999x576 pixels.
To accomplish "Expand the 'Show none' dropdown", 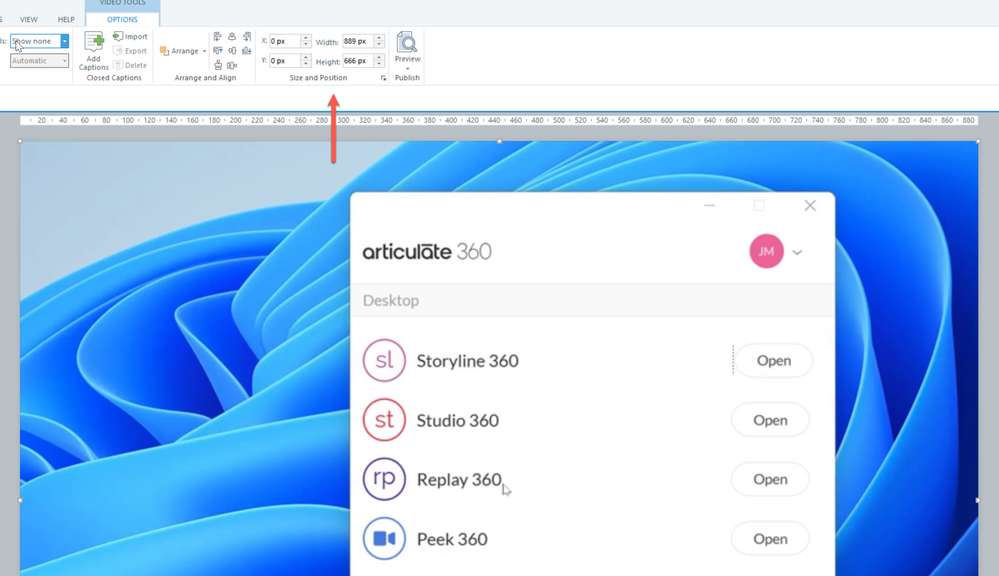I will (x=64, y=41).
